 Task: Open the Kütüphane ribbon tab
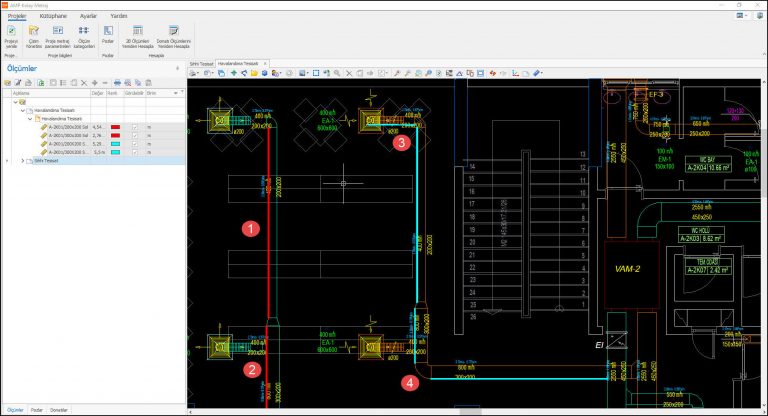pyautogui.click(x=54, y=17)
